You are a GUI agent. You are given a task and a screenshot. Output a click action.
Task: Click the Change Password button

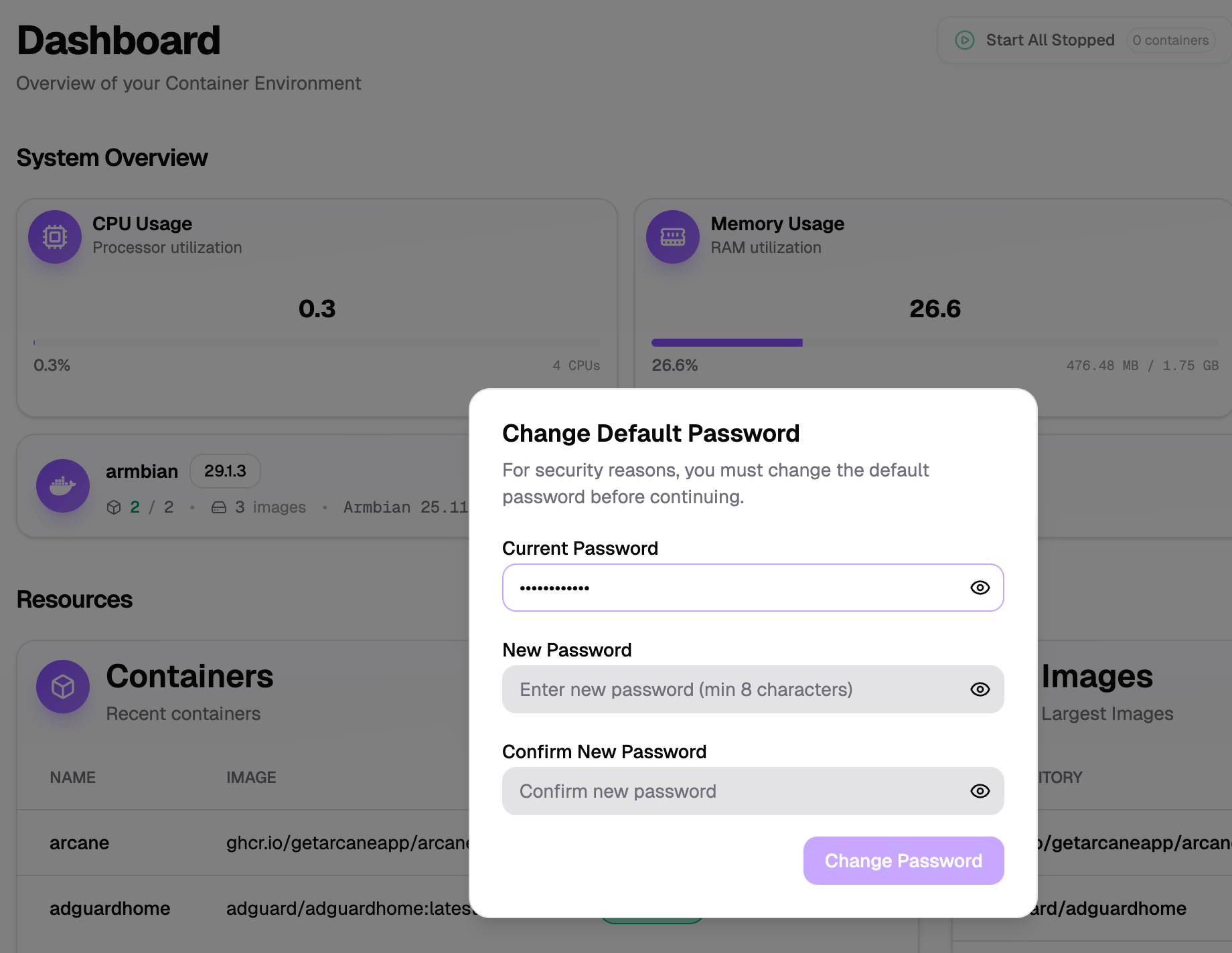904,861
